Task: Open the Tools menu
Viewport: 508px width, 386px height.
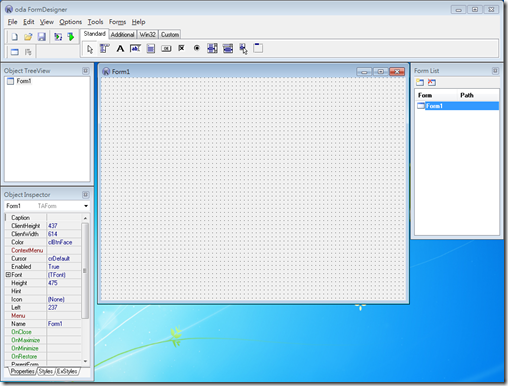Action: click(95, 22)
